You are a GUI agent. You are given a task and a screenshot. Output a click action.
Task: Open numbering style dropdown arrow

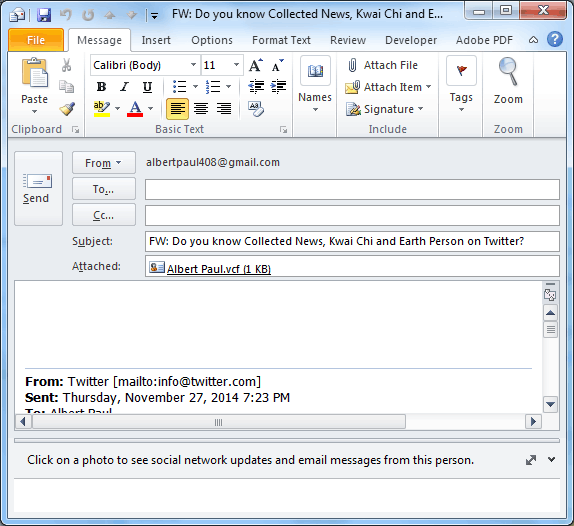pos(228,87)
